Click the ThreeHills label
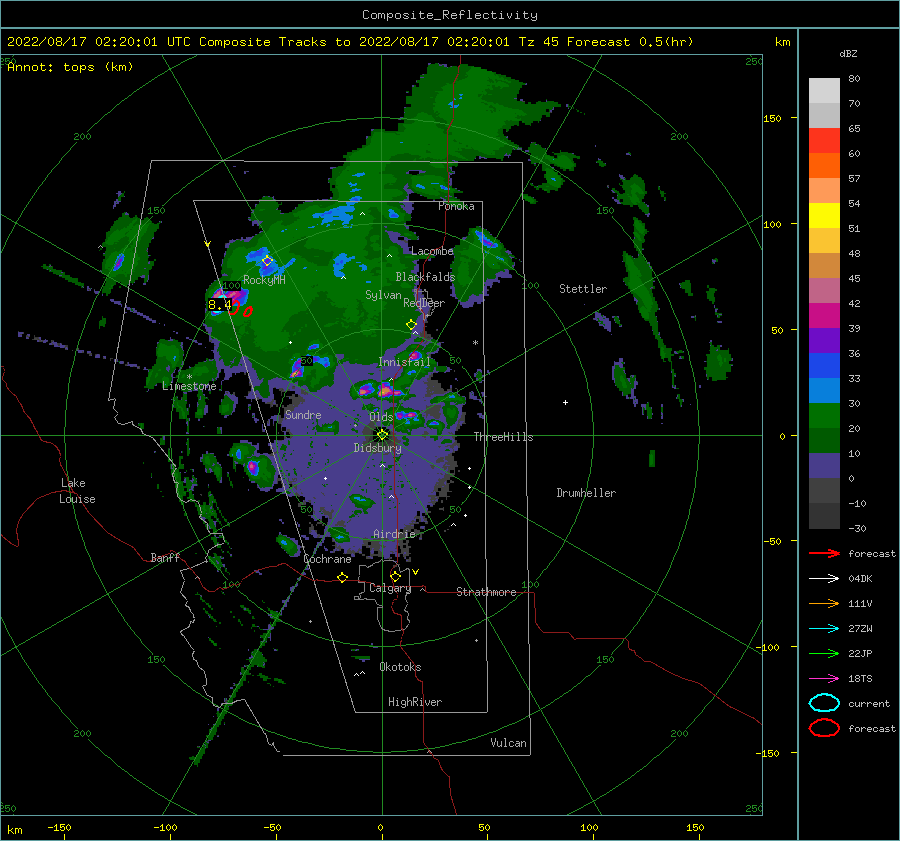900x841 pixels. click(503, 437)
